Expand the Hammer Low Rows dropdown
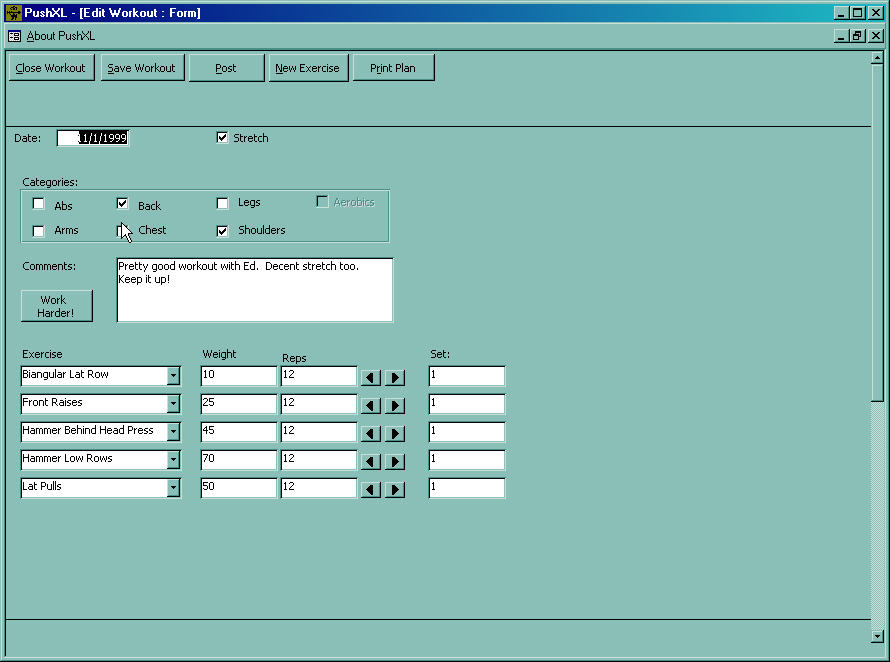890x662 pixels. tap(173, 459)
